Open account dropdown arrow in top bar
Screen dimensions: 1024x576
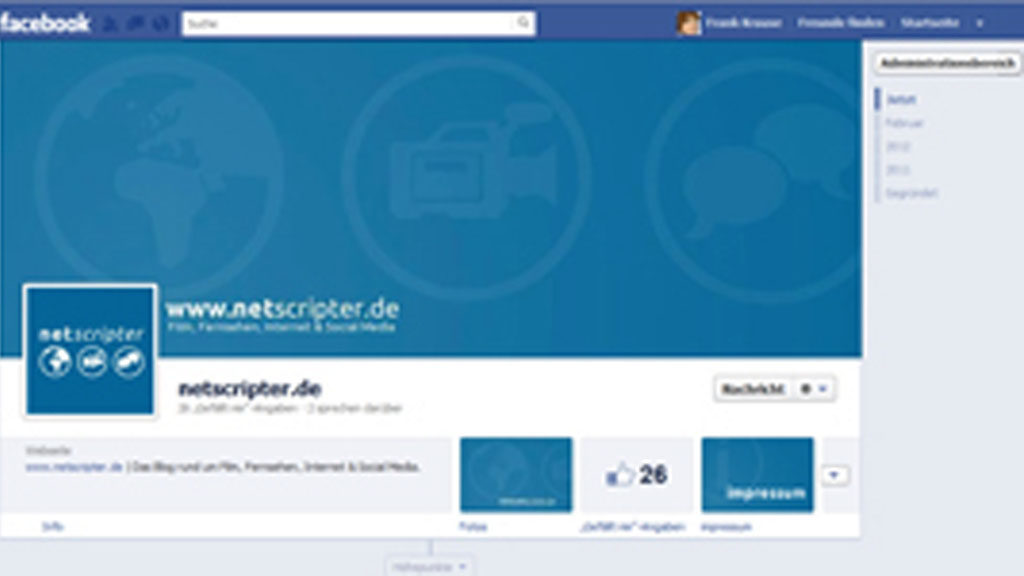point(980,24)
